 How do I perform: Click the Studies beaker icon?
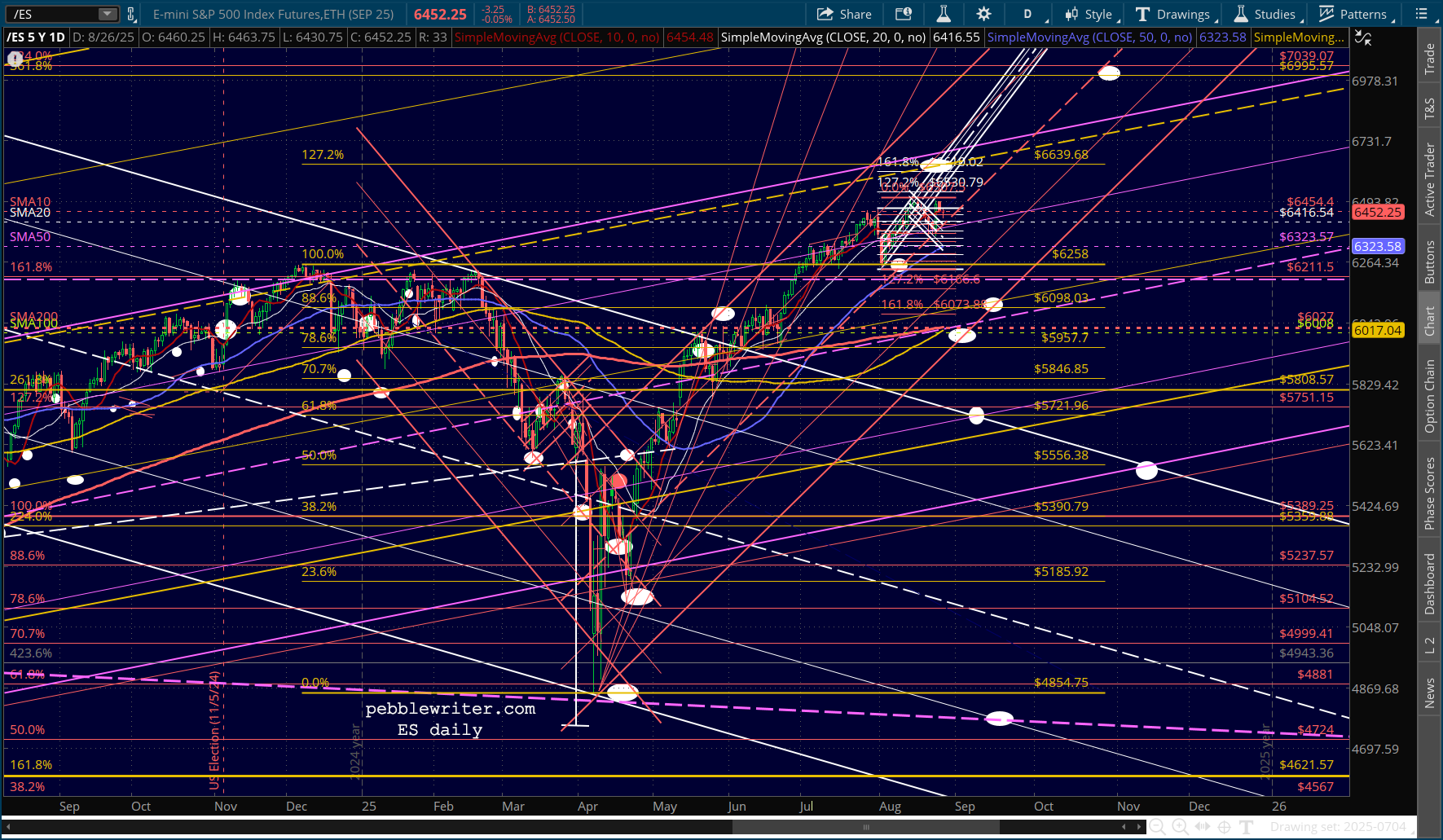click(x=1241, y=14)
